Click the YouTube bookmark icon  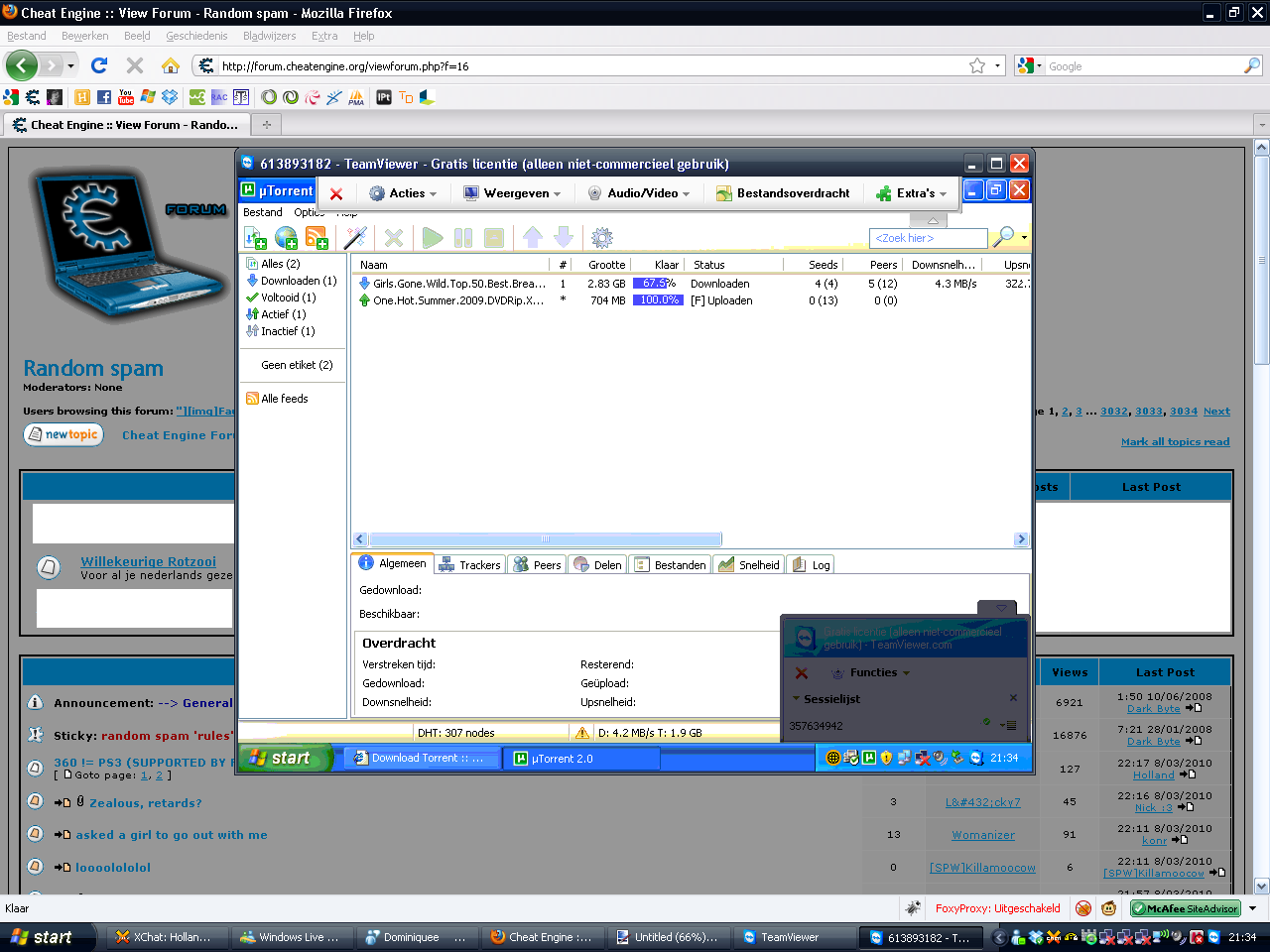click(x=126, y=97)
